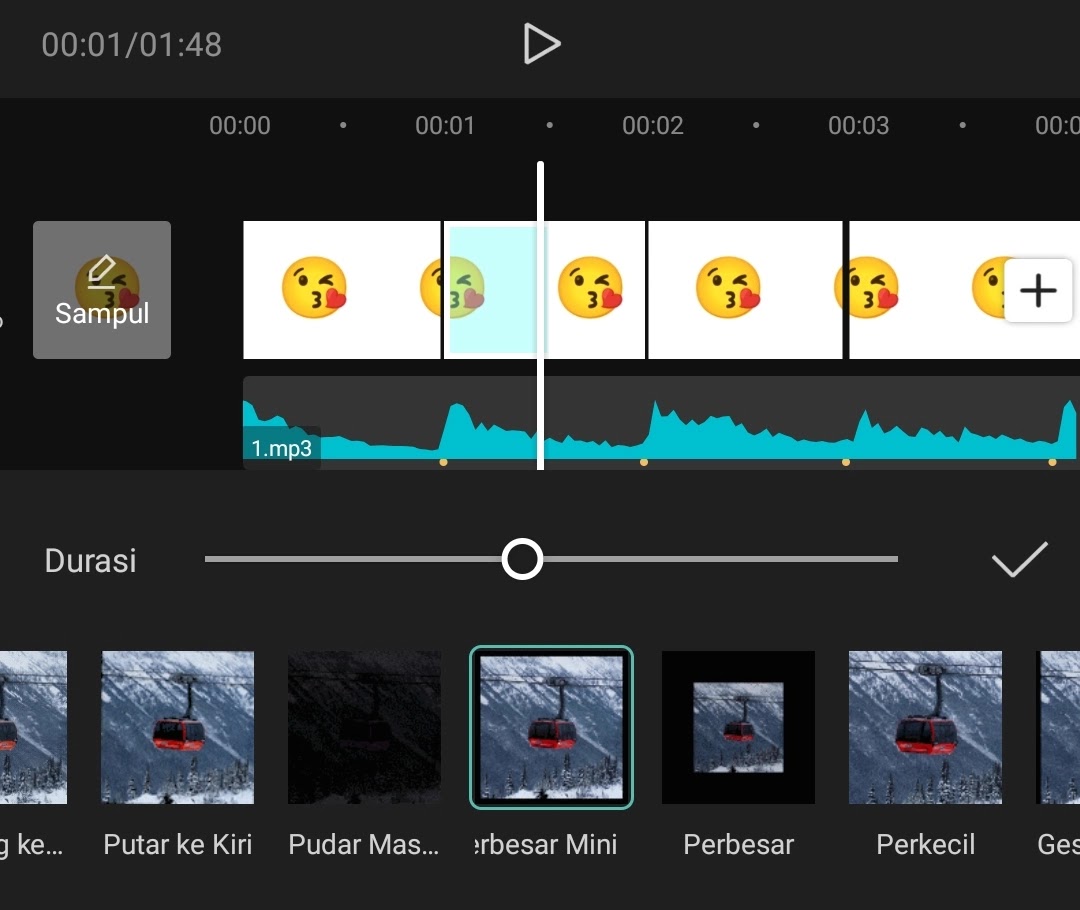Add a new clip with plus button
1080x910 pixels.
click(1038, 290)
